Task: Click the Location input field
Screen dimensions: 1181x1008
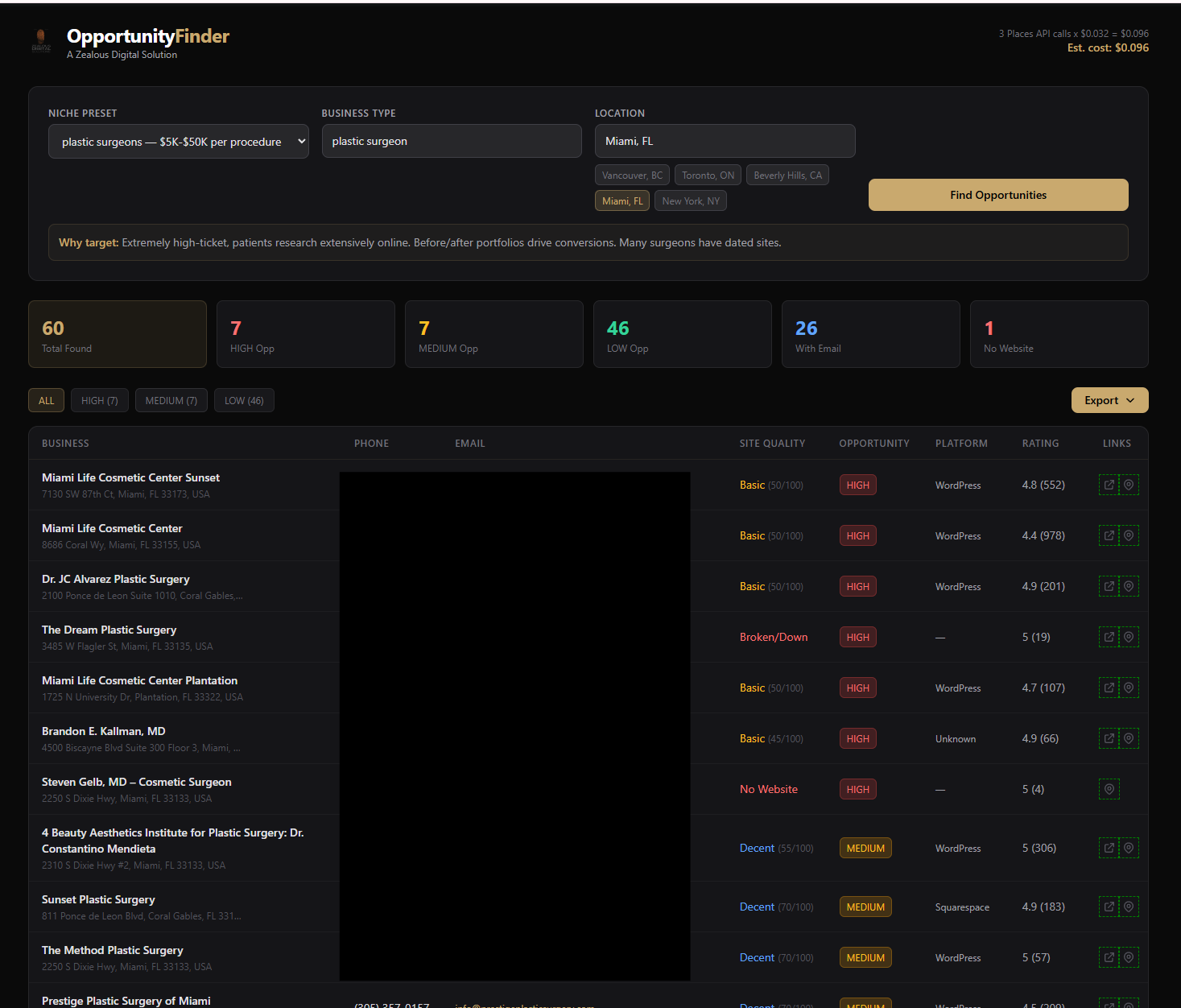Action: click(x=724, y=141)
